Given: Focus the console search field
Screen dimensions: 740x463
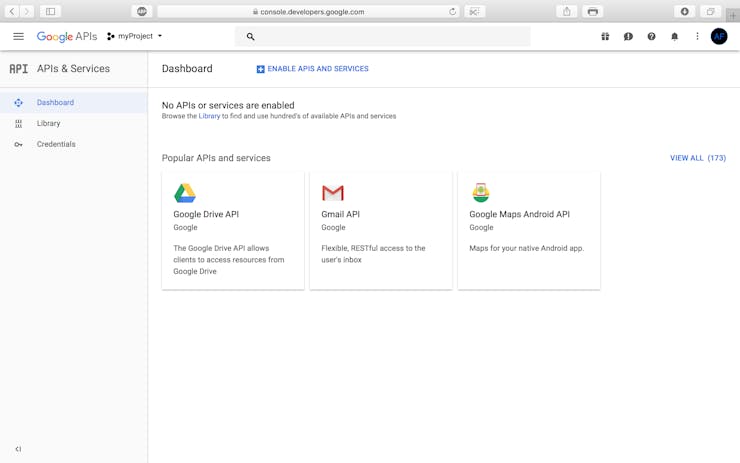Looking at the screenshot, I should coord(383,36).
